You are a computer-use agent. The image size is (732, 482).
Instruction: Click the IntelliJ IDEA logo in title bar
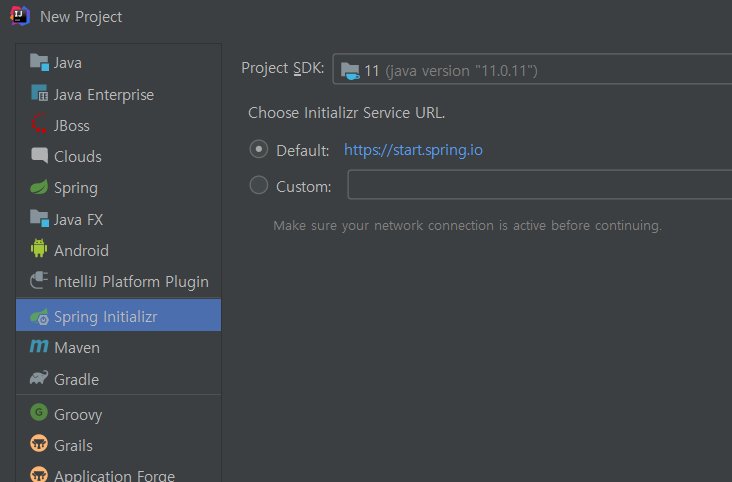pos(20,16)
